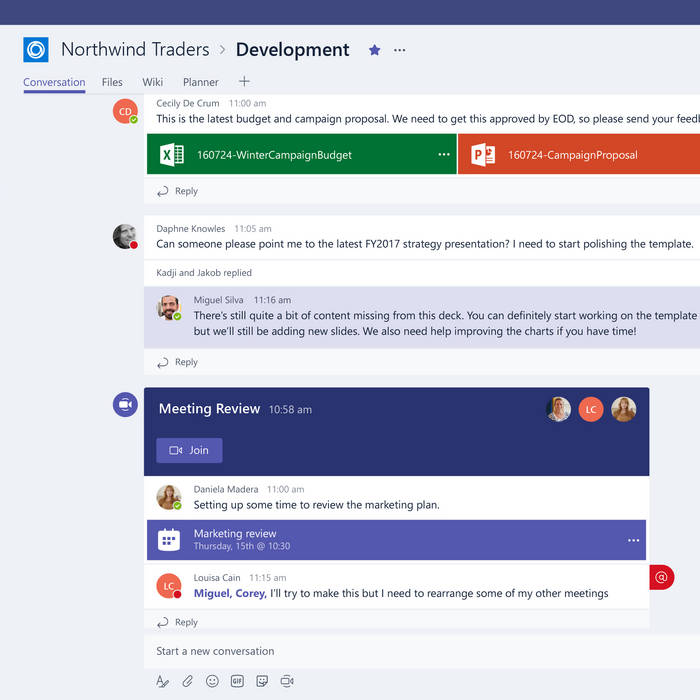This screenshot has width=700, height=700.
Task: Click the red @ mention indicator
Action: point(661,577)
